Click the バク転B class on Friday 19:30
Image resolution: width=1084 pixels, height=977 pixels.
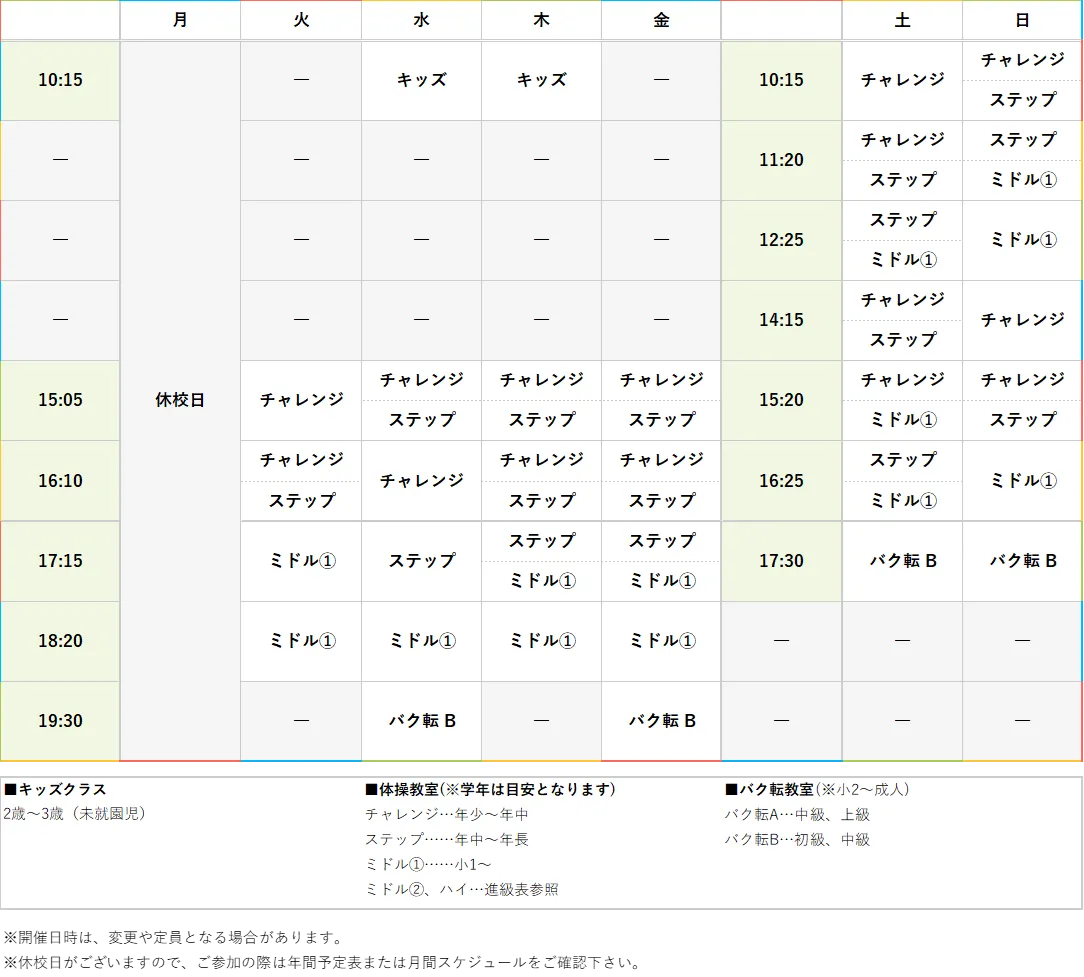tap(660, 720)
